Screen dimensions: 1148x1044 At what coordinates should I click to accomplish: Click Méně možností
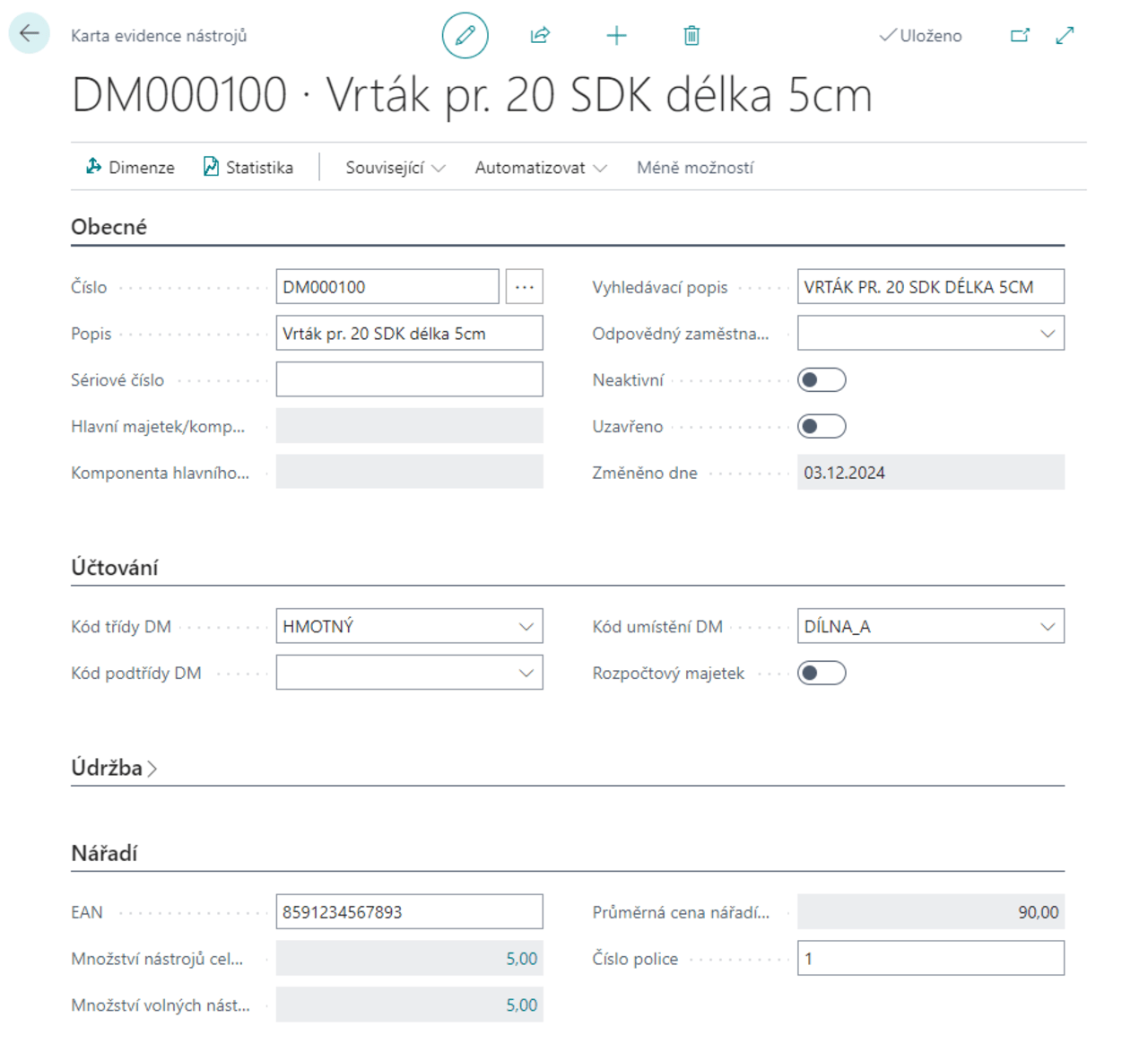click(x=695, y=168)
